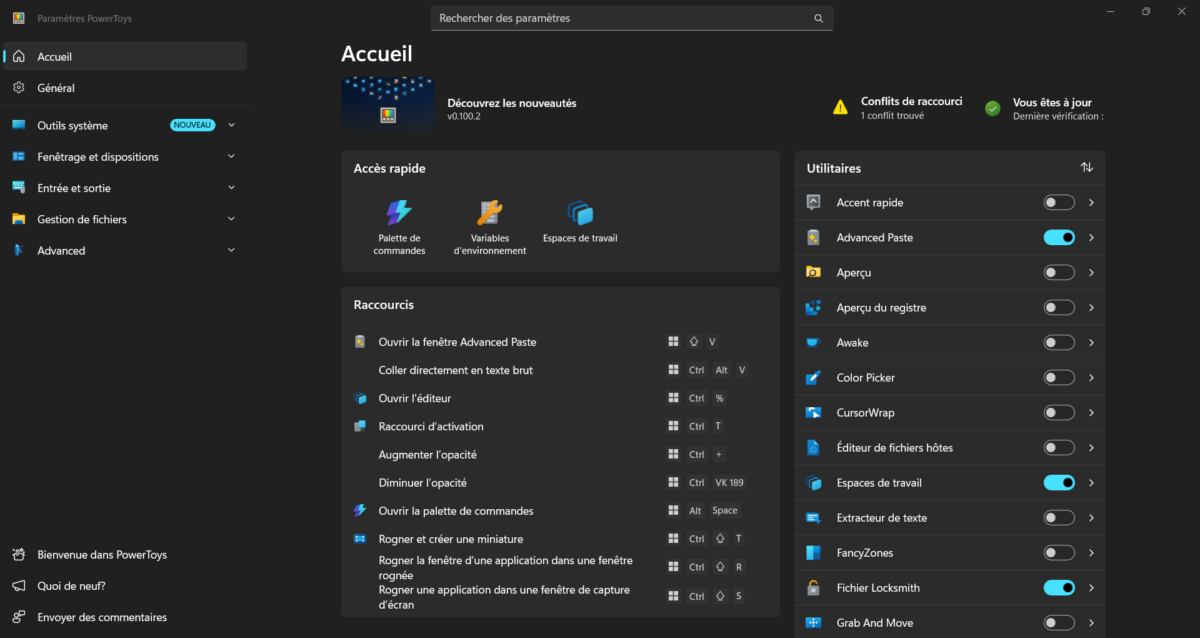This screenshot has height=638, width=1200.
Task: Enable the Accent rapide toggle
Action: [x=1059, y=203]
